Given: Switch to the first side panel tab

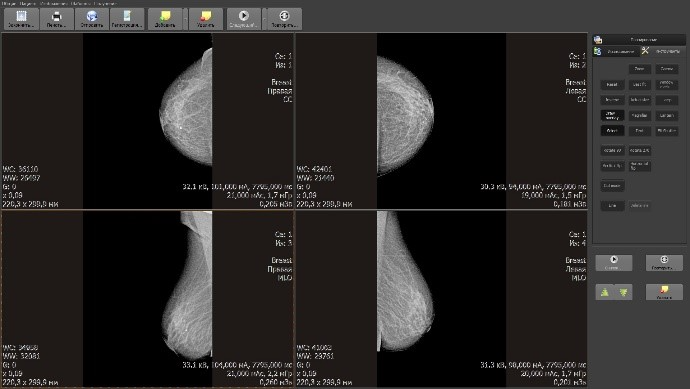Looking at the screenshot, I should (x=616, y=51).
